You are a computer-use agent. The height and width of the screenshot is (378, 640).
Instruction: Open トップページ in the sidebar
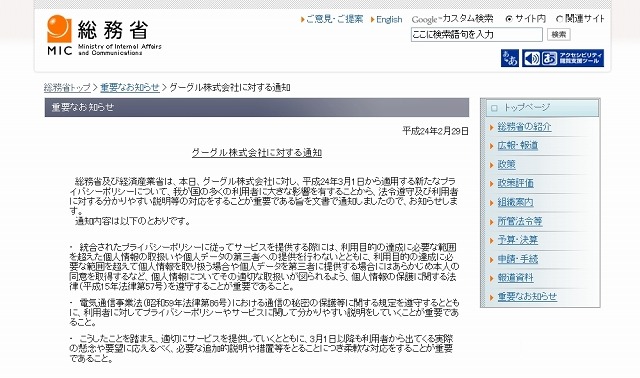click(x=542, y=108)
